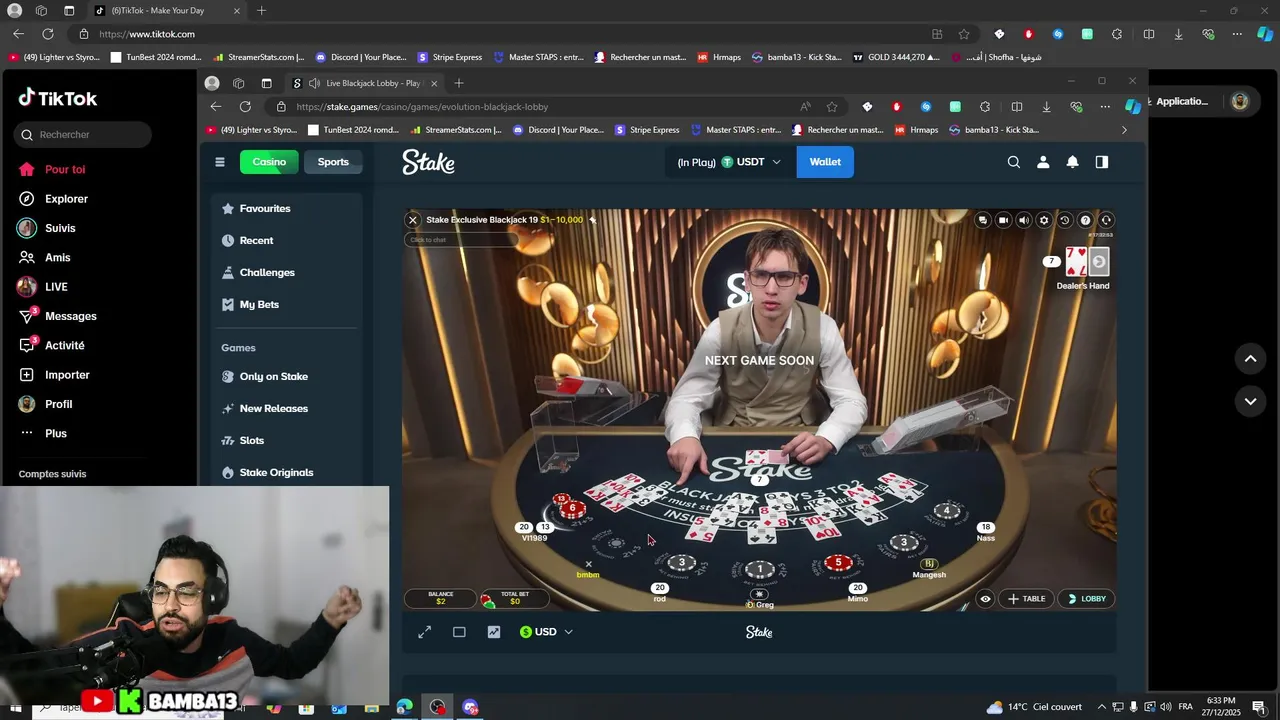The image size is (1280, 720).
Task: Open Stake search magnifier icon
Action: click(1014, 162)
